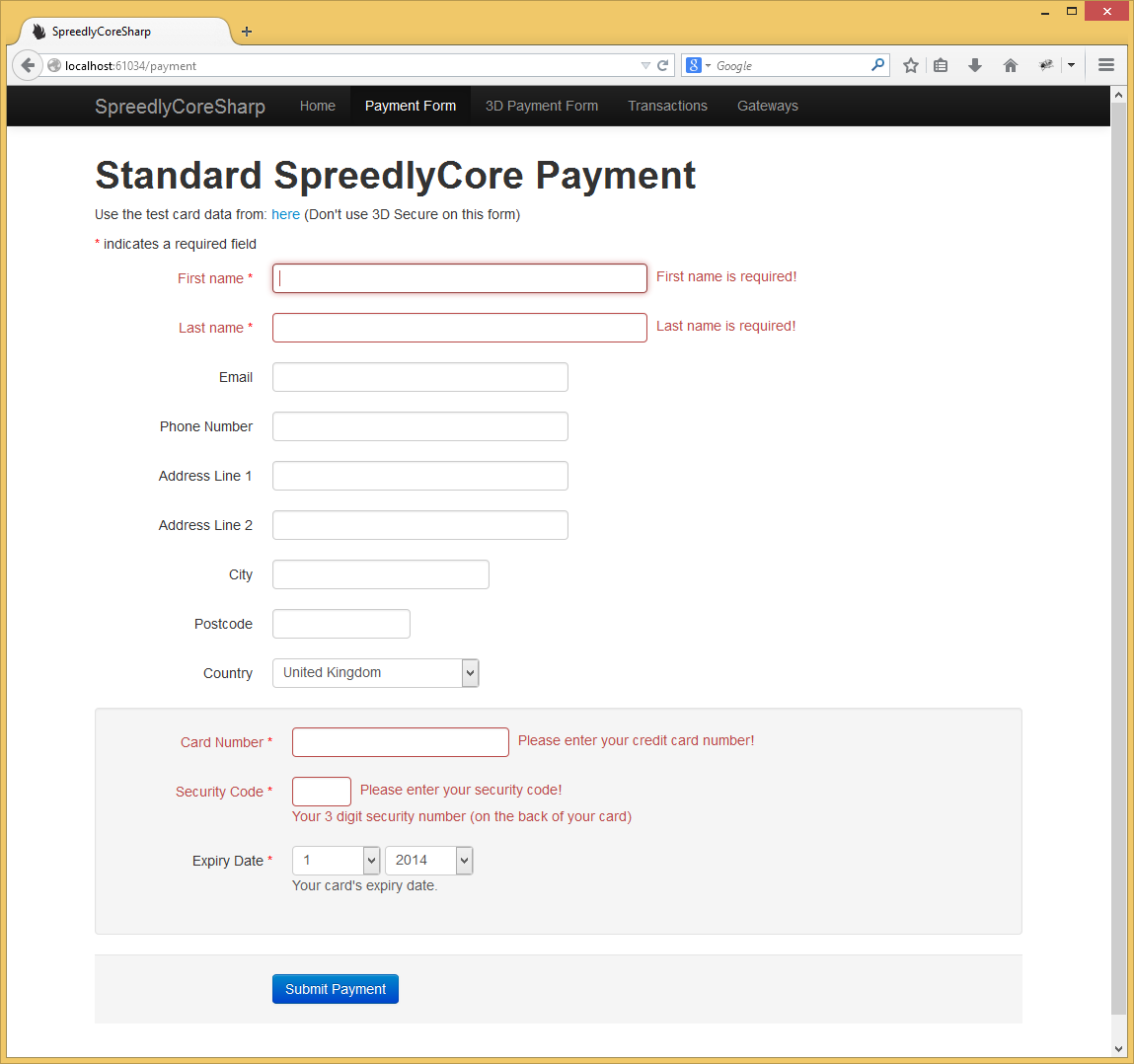The image size is (1134, 1064).
Task: Open the 3D Payment Form nav item
Action: pos(542,106)
